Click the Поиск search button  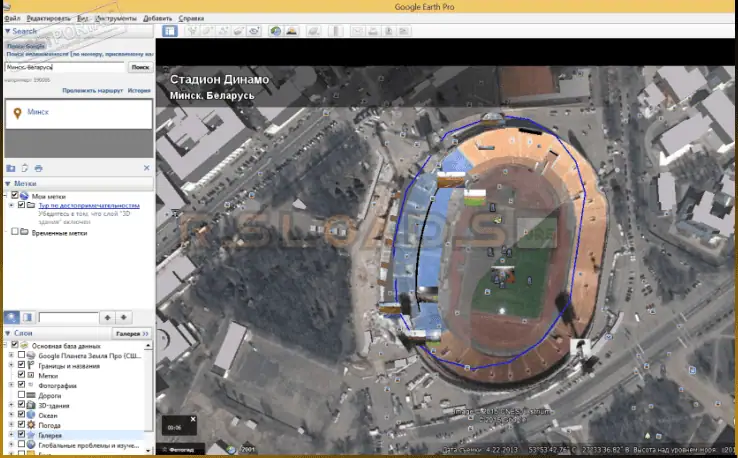[140, 67]
